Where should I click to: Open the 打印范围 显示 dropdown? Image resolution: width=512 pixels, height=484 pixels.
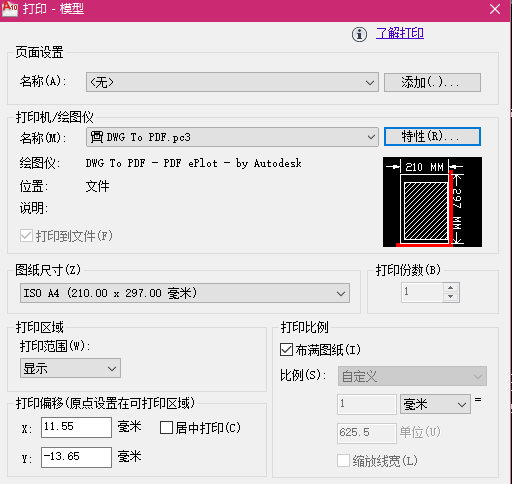(70, 368)
